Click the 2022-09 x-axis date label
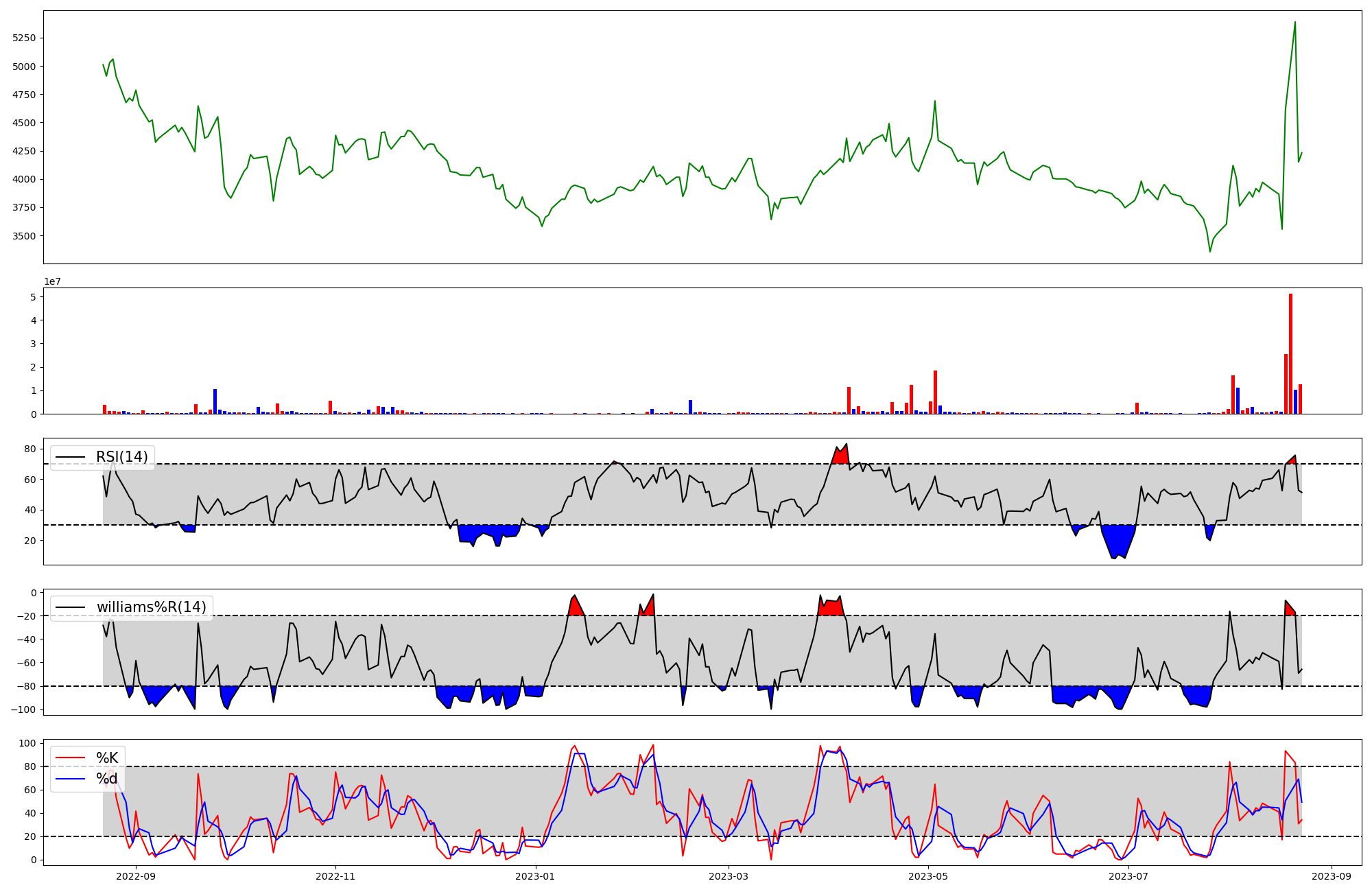 click(x=136, y=876)
